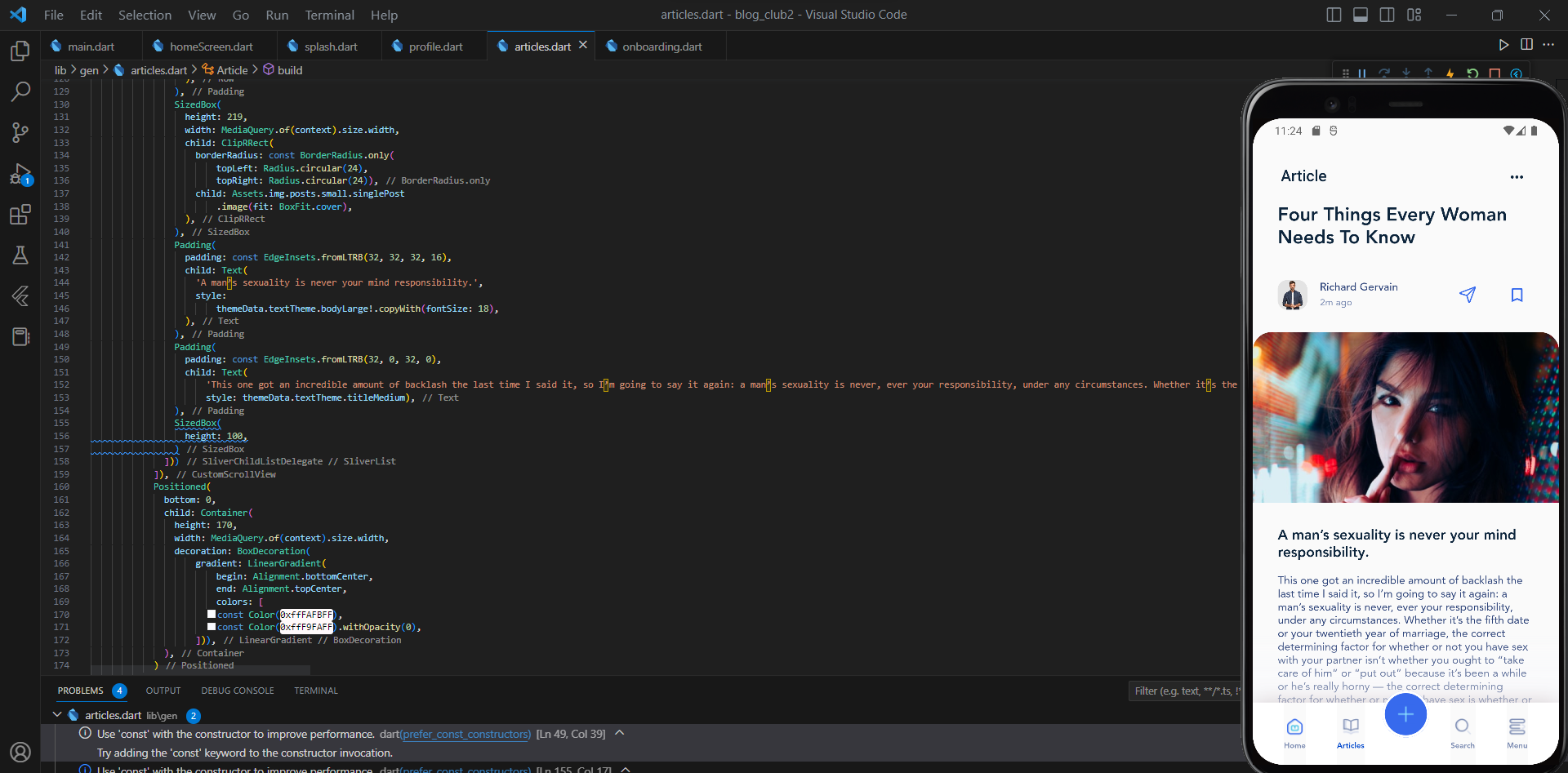Open the Run menu

click(x=277, y=15)
